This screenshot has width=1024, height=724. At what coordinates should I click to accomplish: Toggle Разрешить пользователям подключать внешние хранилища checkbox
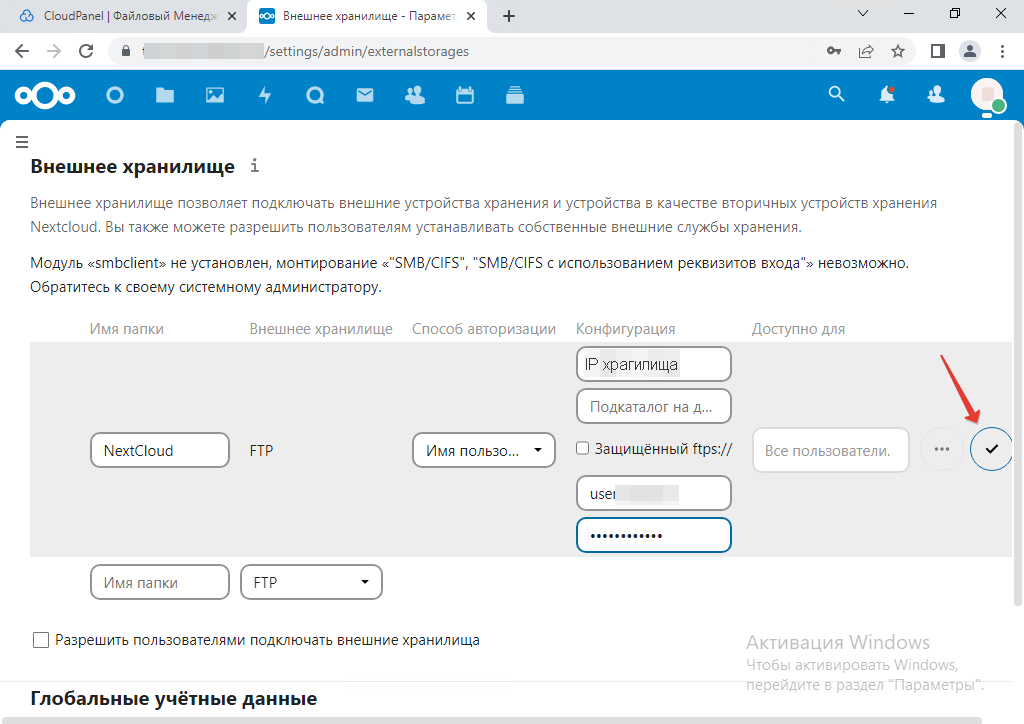[x=41, y=640]
